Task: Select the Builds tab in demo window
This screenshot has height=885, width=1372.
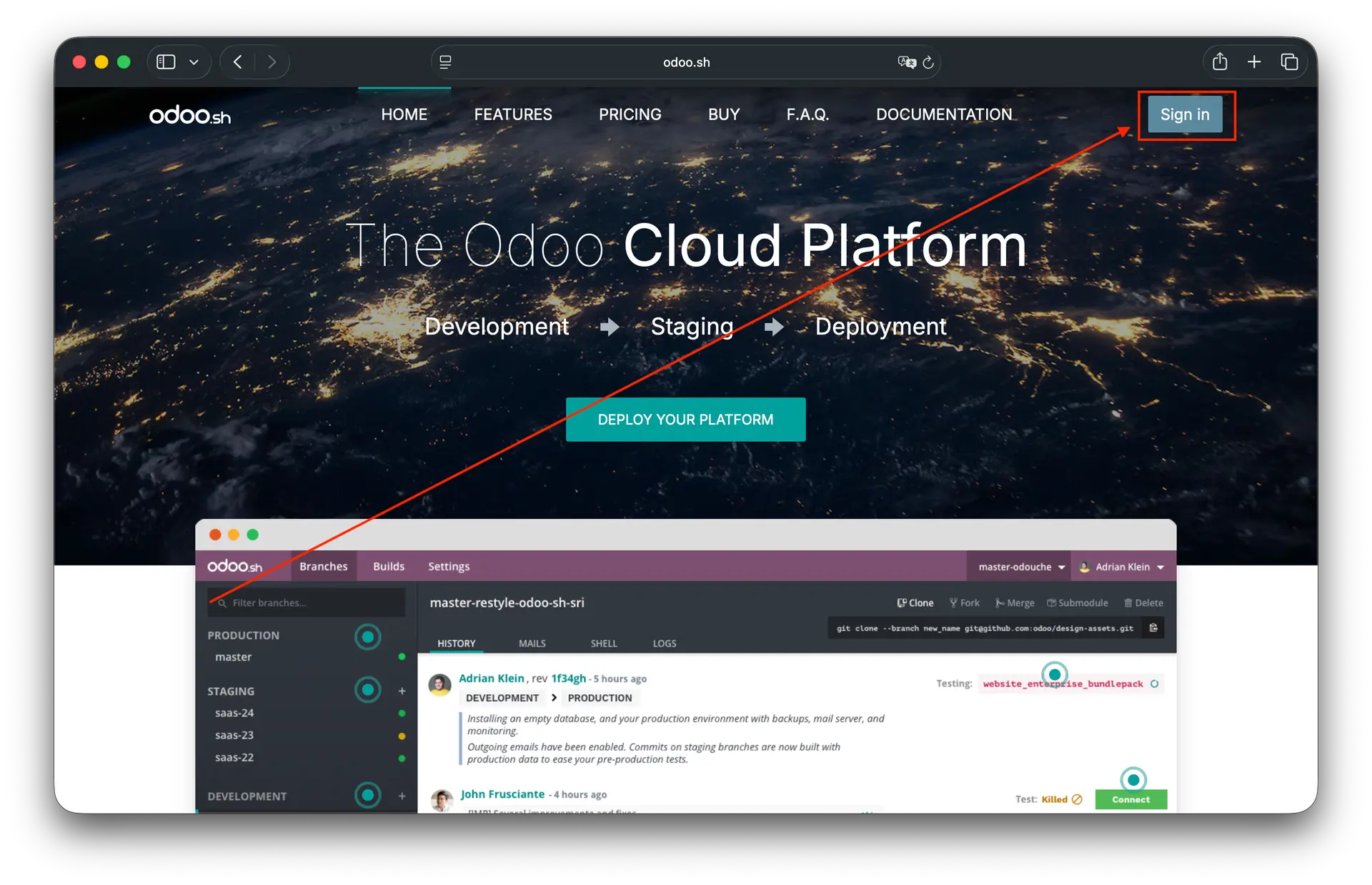Action: tap(389, 566)
